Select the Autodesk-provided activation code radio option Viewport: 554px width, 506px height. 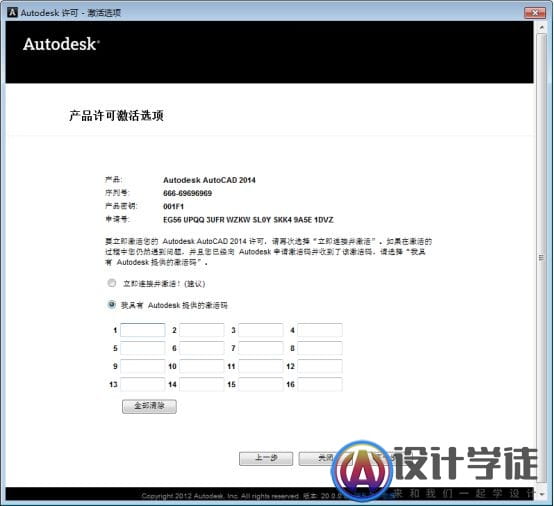[112, 305]
